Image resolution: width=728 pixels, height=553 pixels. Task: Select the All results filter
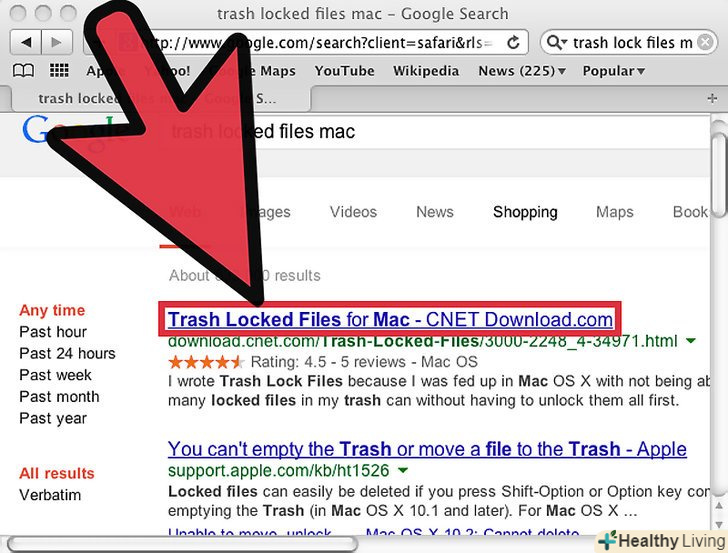57,473
